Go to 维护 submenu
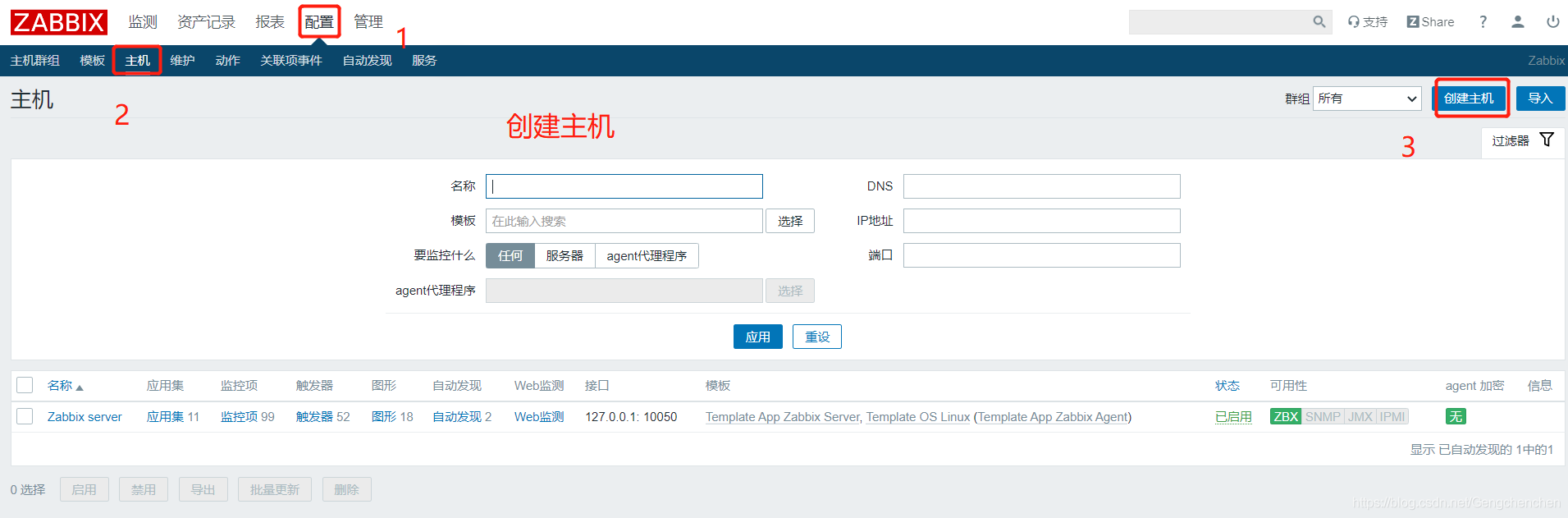The height and width of the screenshot is (518, 1568). [182, 61]
